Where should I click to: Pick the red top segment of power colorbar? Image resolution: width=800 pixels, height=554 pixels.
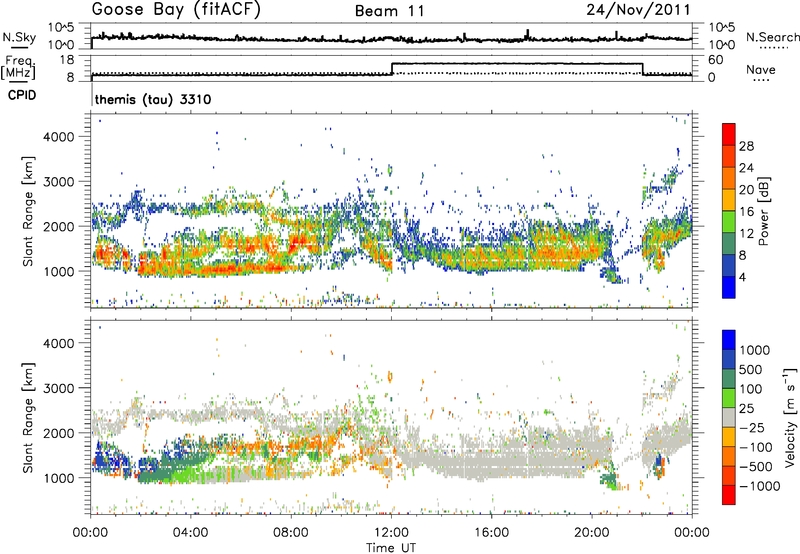point(729,134)
